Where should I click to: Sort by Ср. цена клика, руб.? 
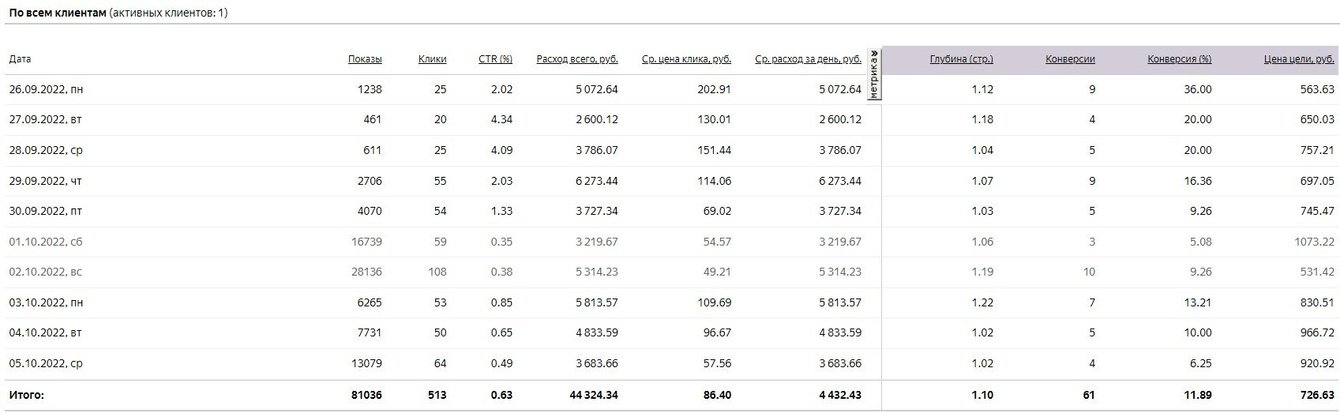point(686,59)
